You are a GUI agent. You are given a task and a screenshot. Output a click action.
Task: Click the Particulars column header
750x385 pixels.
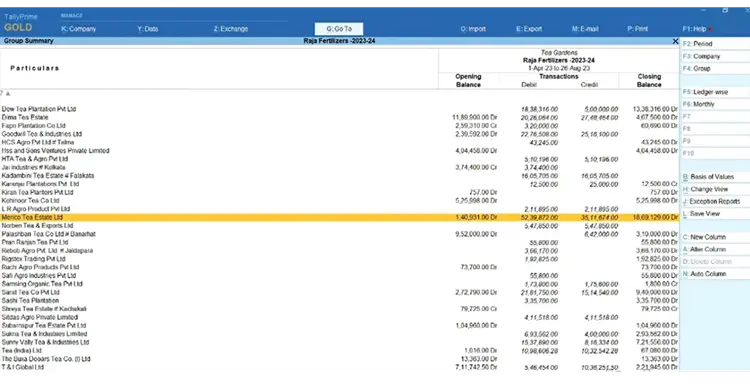click(34, 68)
